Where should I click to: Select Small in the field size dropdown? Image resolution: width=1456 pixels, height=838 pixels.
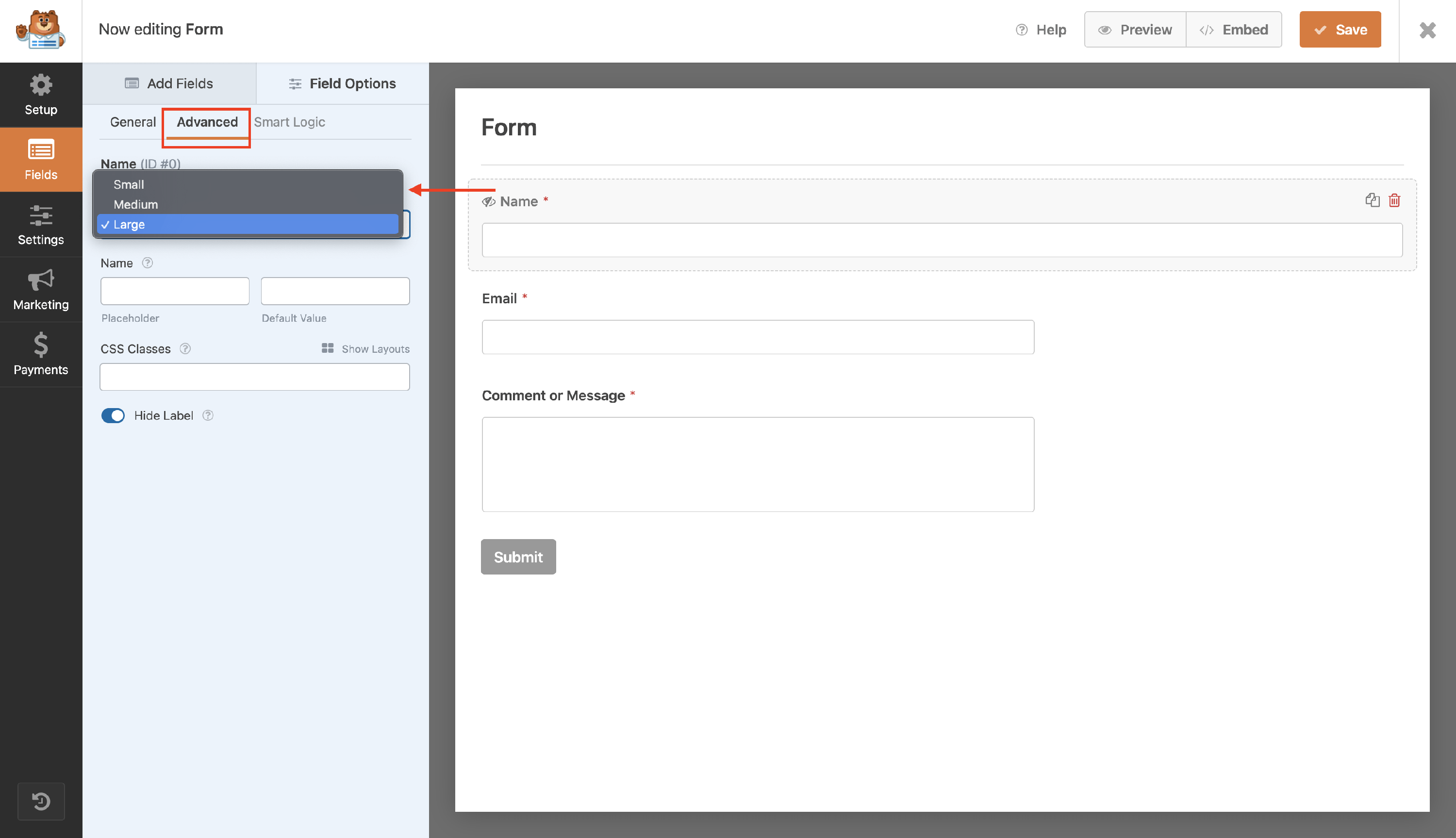point(129,185)
